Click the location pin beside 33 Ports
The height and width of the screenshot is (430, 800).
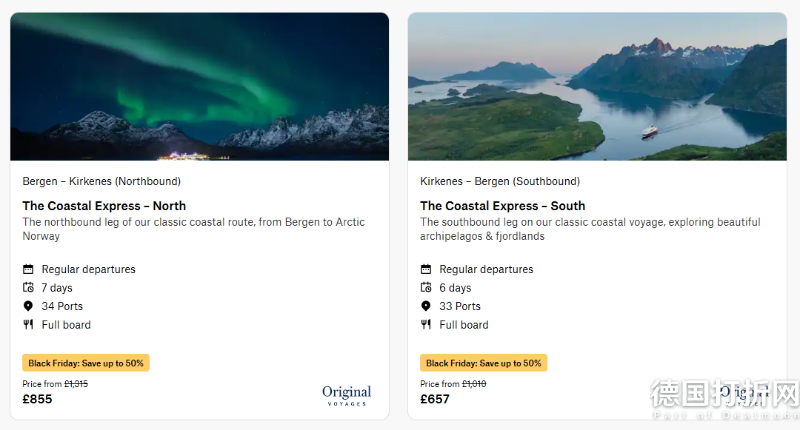(x=426, y=306)
